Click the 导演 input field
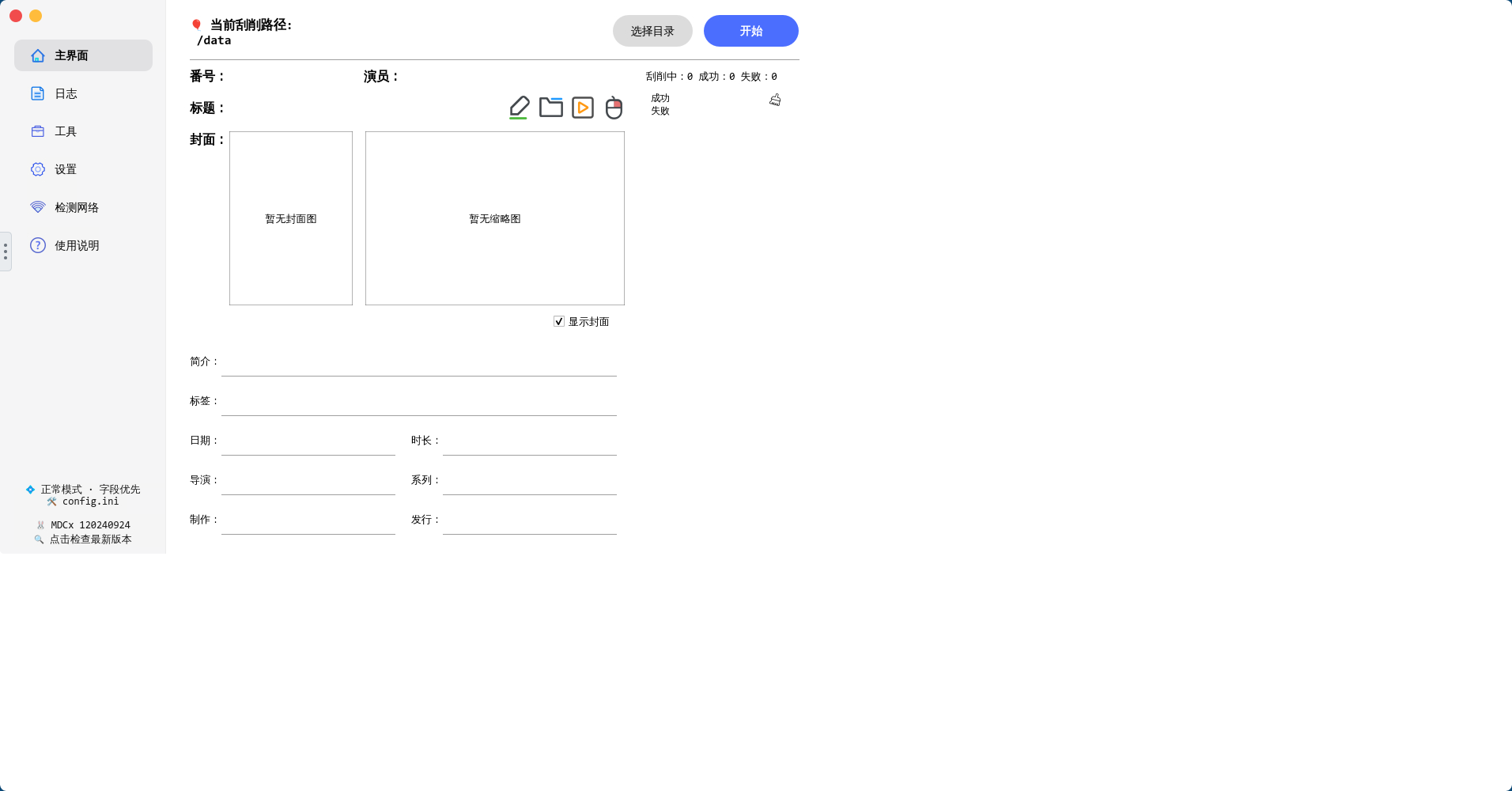This screenshot has width=1512, height=791. point(308,480)
